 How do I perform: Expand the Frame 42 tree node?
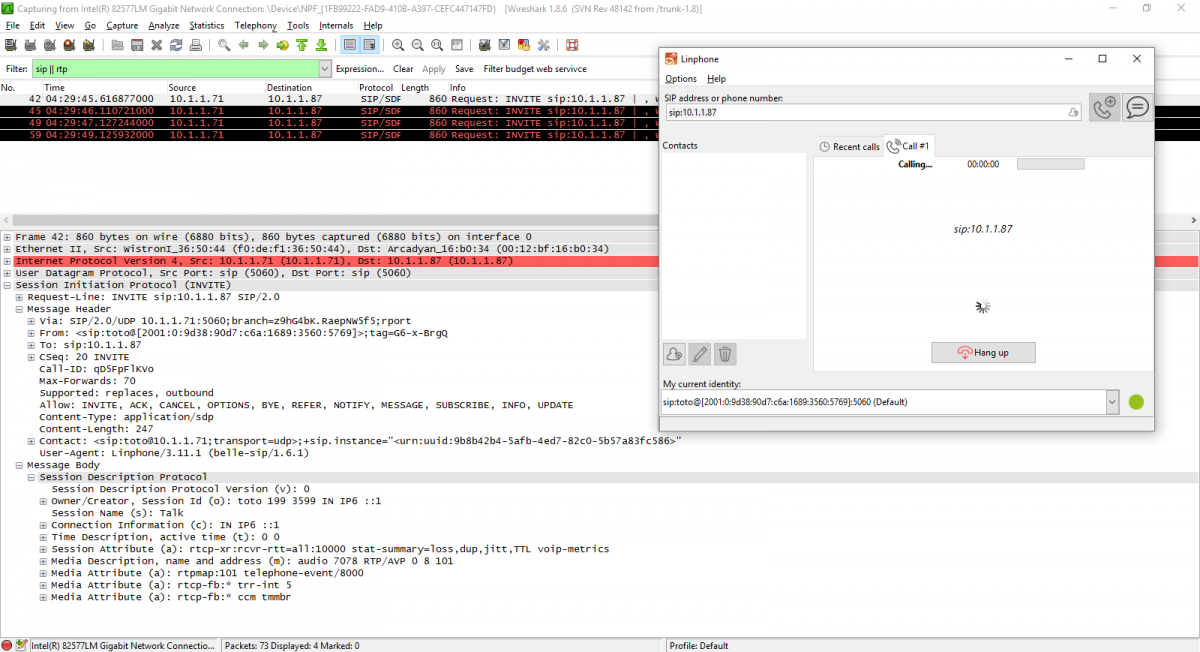pos(8,237)
